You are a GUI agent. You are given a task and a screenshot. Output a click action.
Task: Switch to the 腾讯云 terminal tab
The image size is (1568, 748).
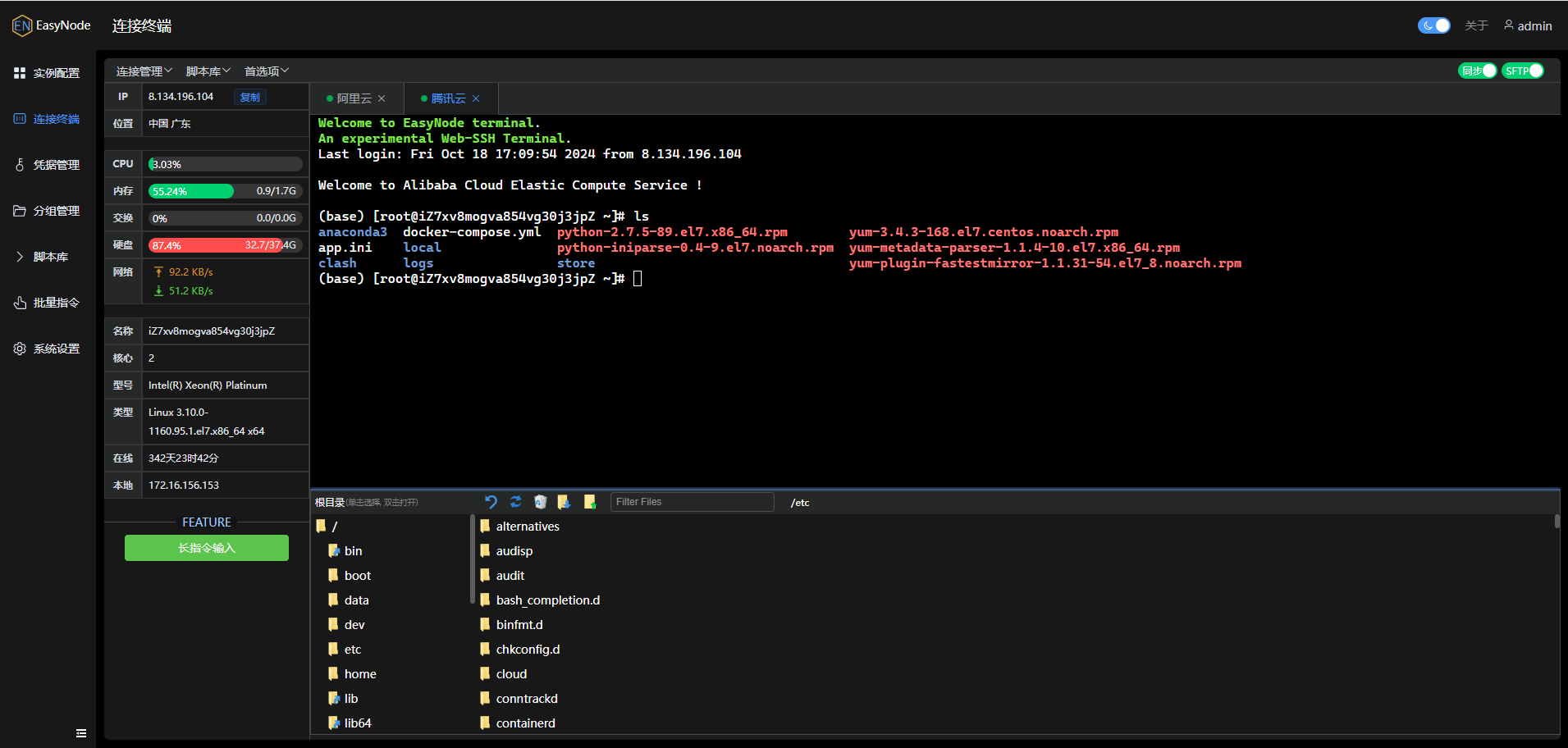[448, 98]
